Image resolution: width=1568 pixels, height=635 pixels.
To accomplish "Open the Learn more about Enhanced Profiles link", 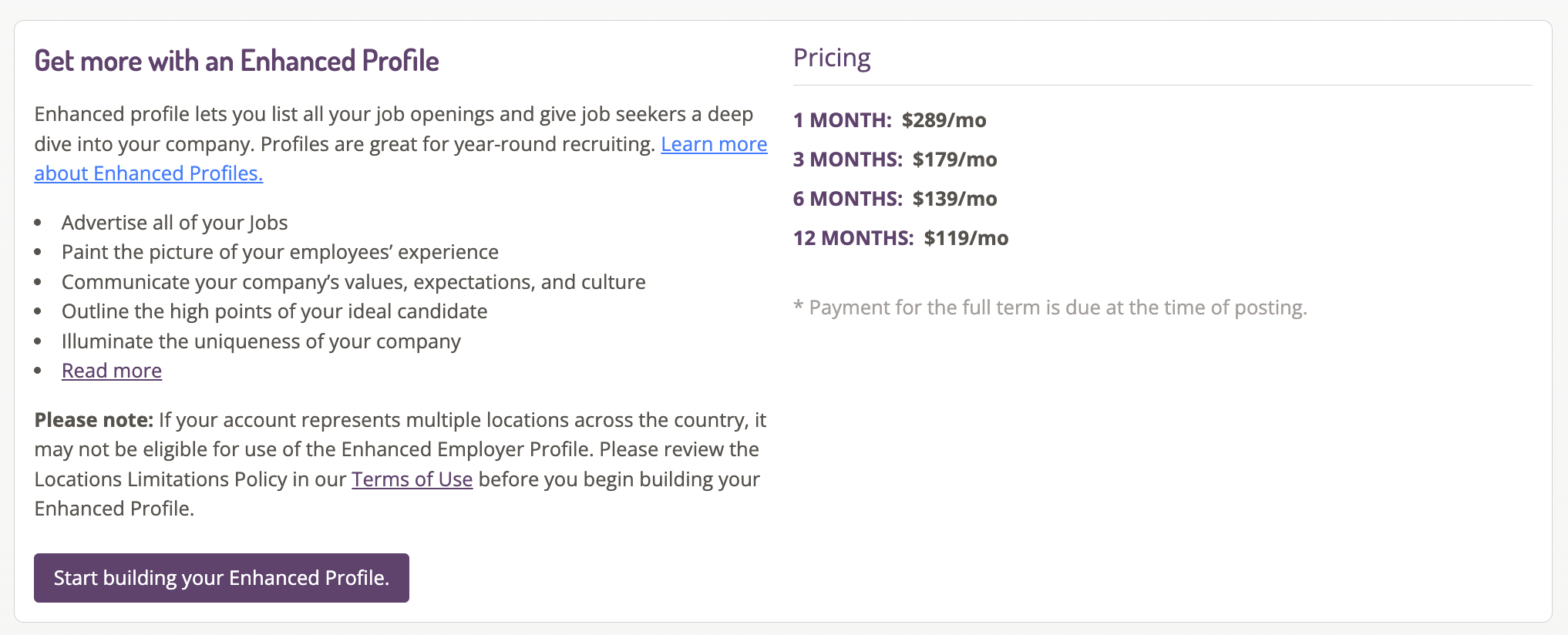I will (714, 144).
